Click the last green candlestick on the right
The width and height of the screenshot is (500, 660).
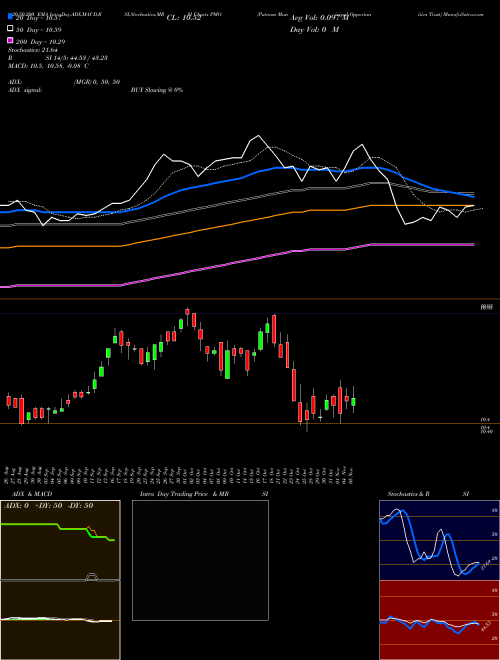pyautogui.click(x=353, y=402)
